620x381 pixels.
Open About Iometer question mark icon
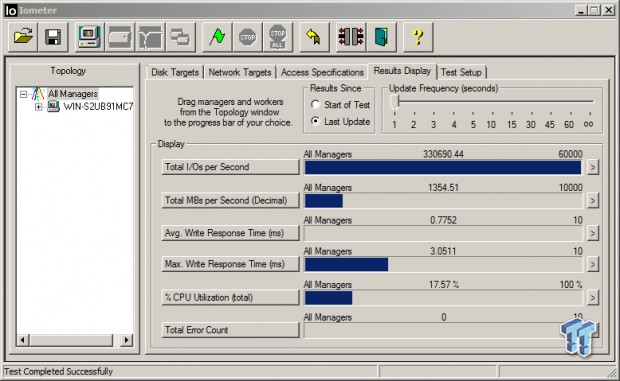click(418, 37)
